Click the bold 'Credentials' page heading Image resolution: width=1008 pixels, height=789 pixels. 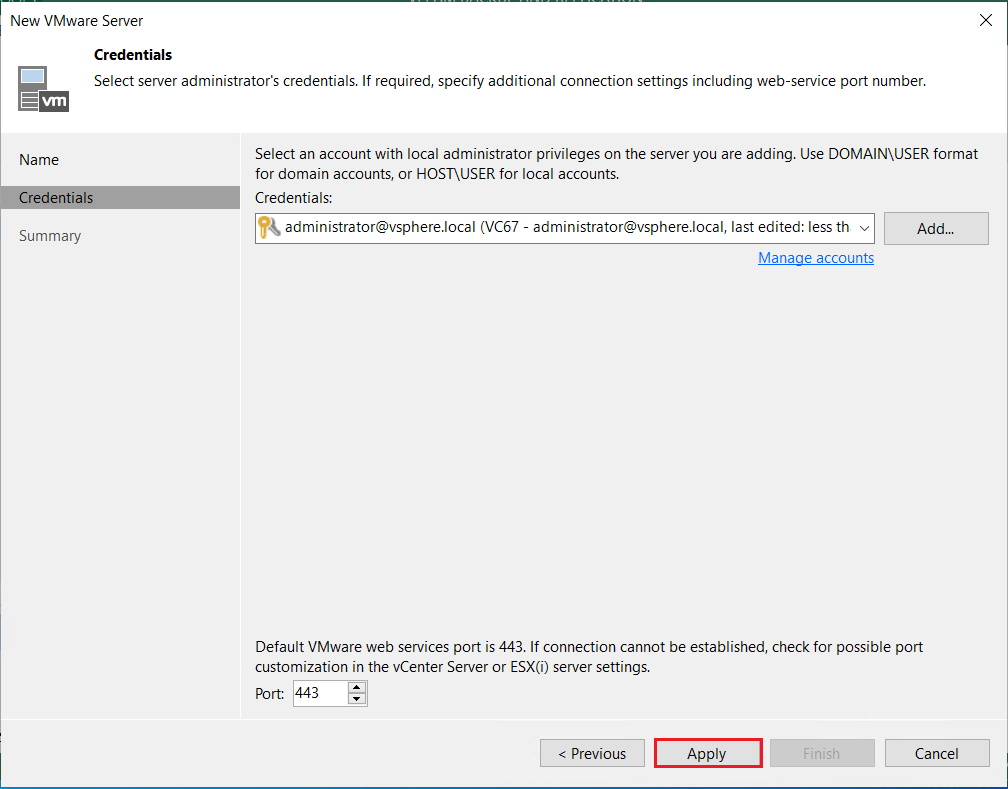[x=133, y=55]
